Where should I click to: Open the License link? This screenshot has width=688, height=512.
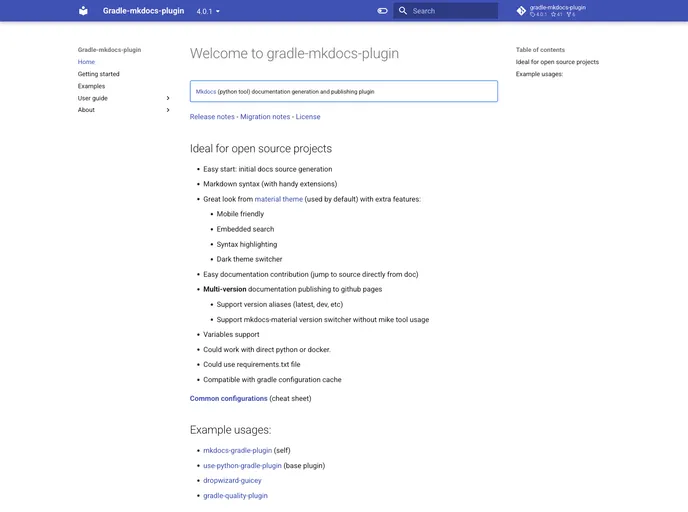(x=308, y=117)
